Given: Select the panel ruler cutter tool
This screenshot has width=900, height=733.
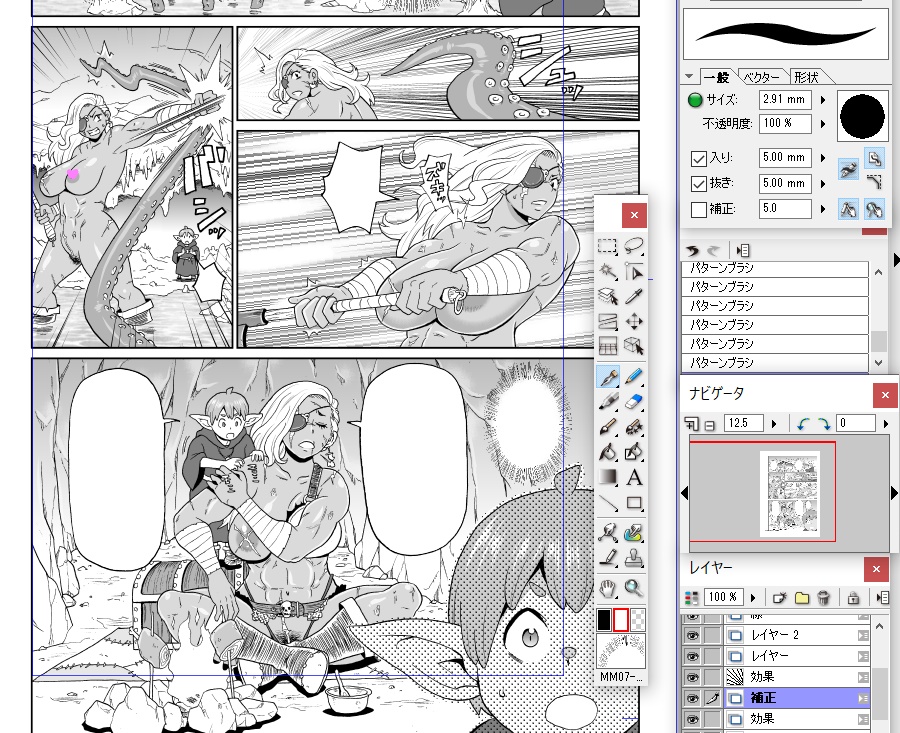Looking at the screenshot, I should coord(607,321).
